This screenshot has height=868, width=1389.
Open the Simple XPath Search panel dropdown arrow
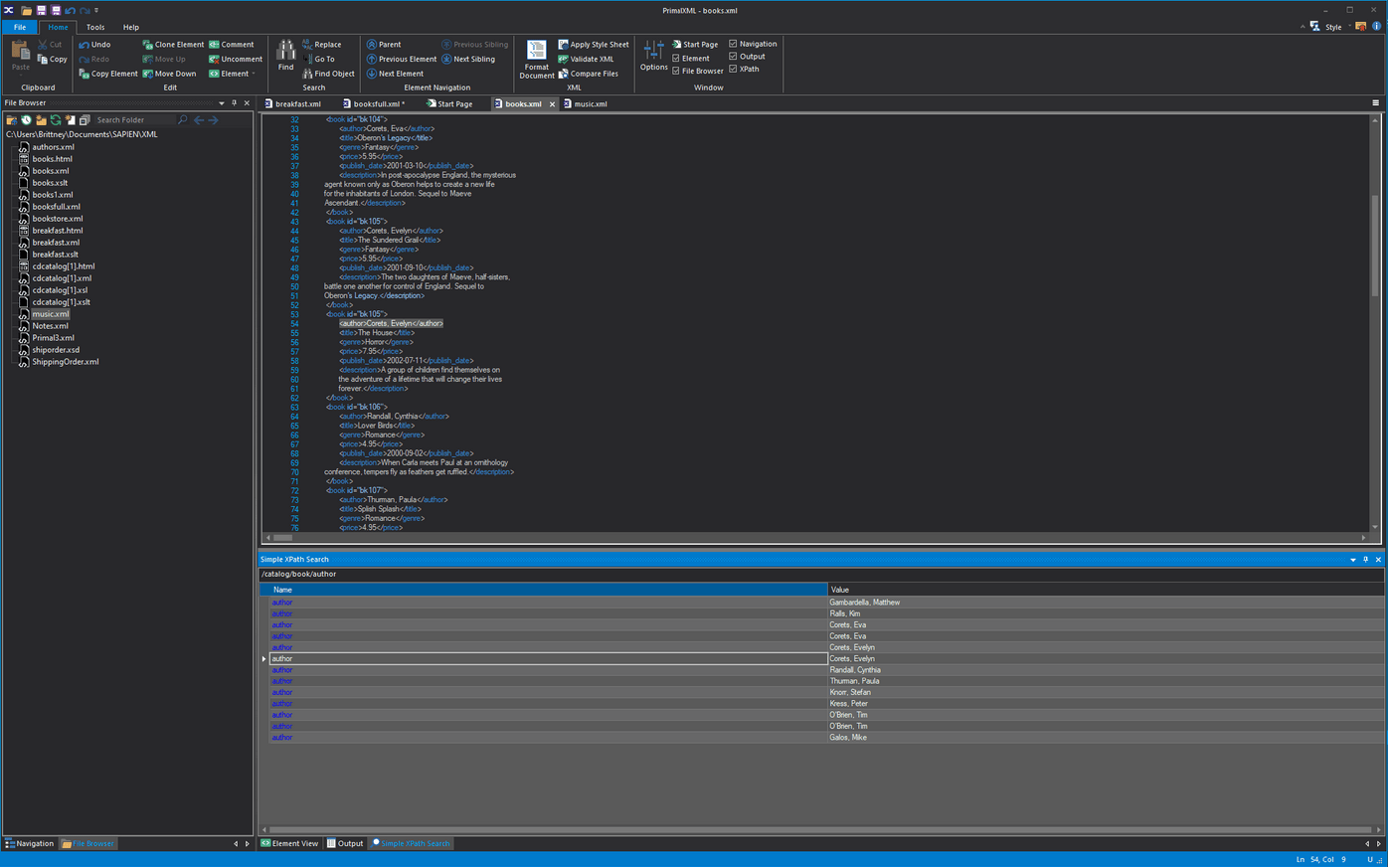[1353, 560]
